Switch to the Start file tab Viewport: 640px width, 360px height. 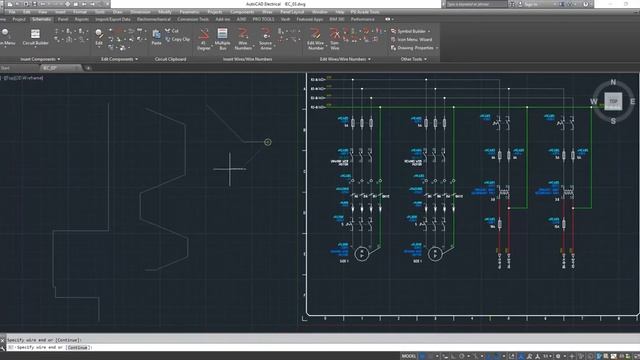[x=5, y=68]
